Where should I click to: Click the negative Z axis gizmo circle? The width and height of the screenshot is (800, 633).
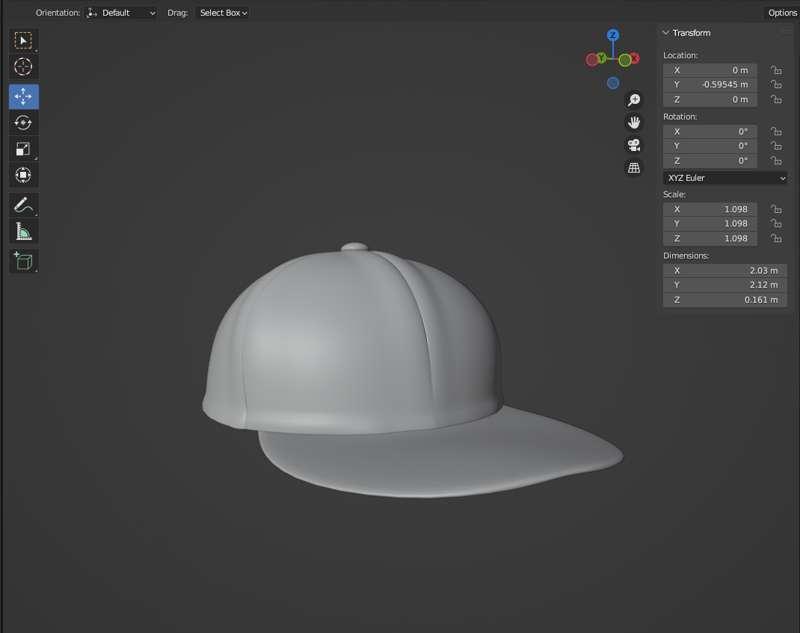pyautogui.click(x=613, y=83)
